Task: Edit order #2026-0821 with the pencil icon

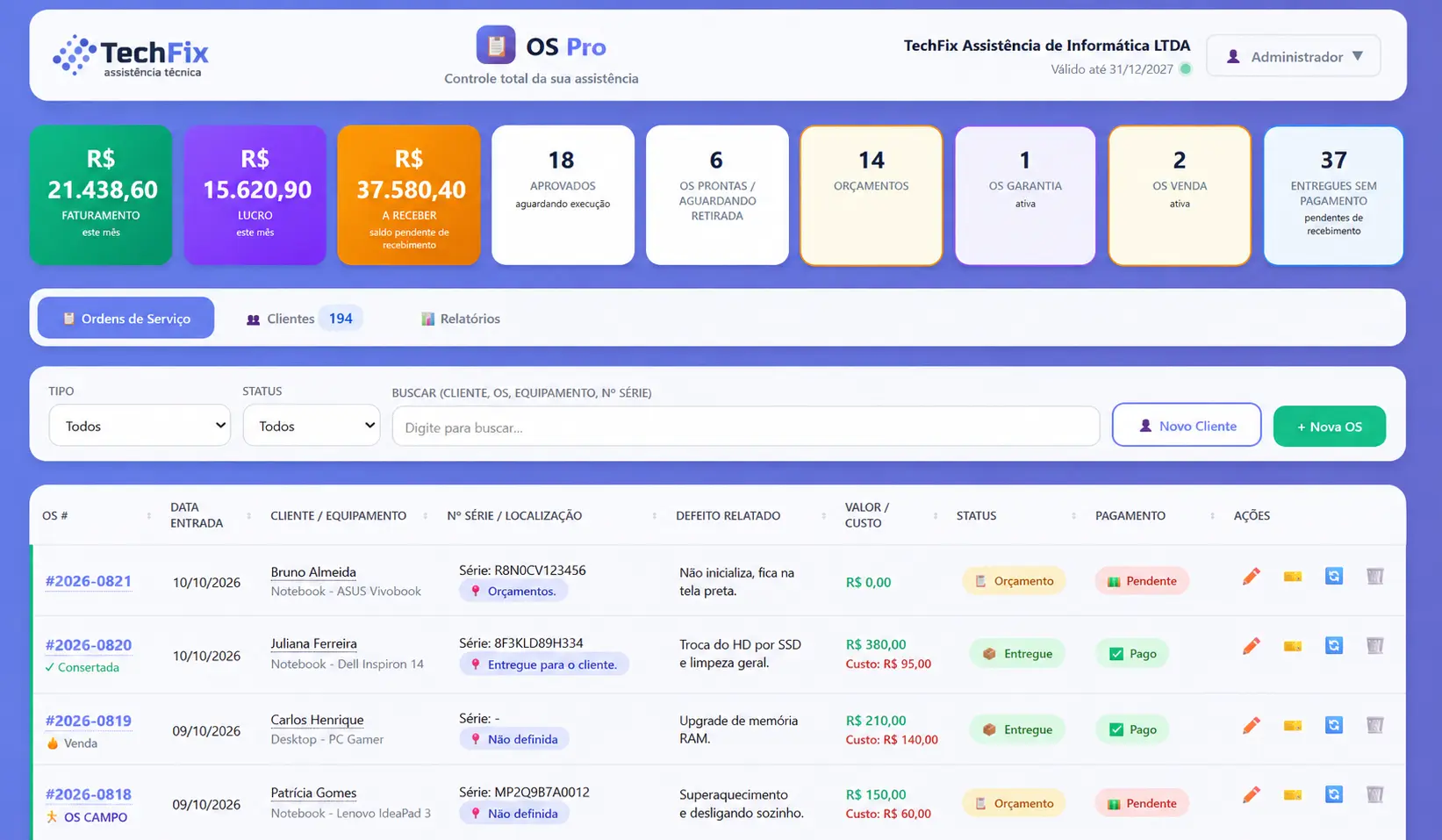Action: point(1252,577)
